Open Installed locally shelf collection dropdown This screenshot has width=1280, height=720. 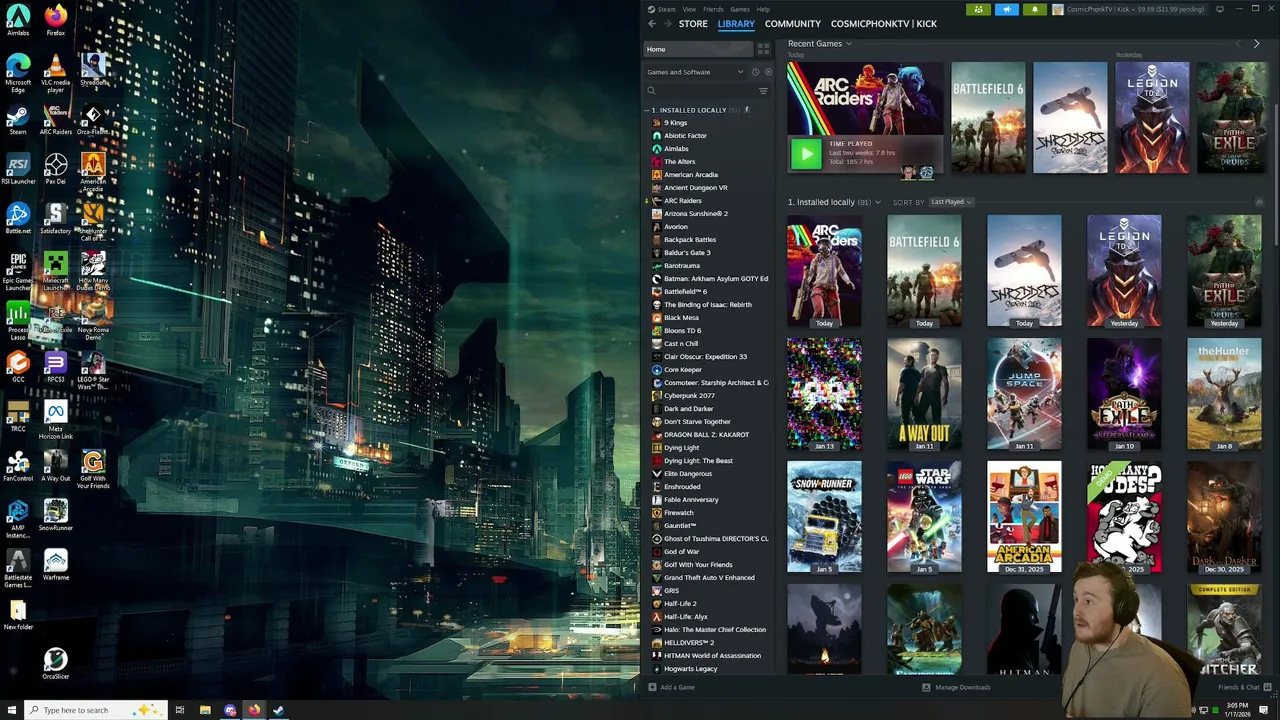pos(878,202)
